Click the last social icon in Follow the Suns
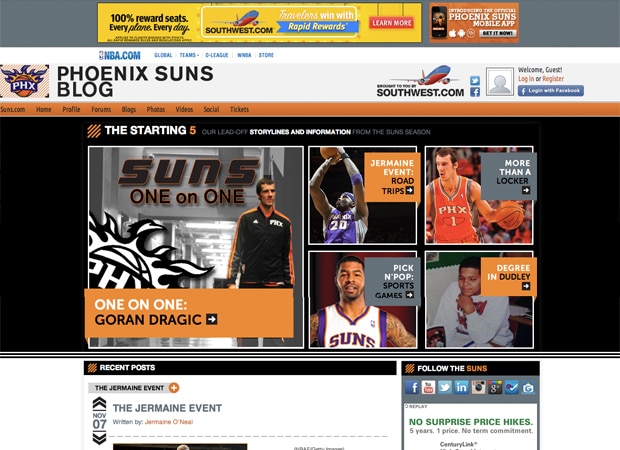This screenshot has width=620, height=450. pos(528,388)
